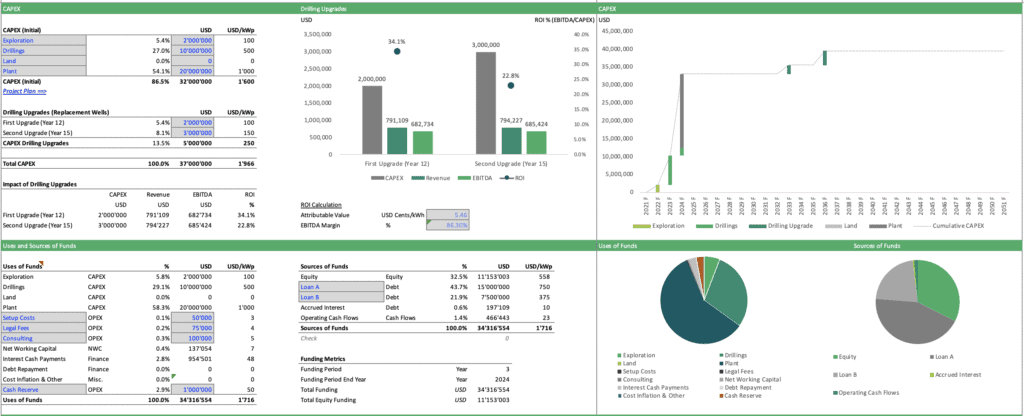Click Revenue legend entry in Drilling Upgrades chart
Viewport: 1024px width, 416px height.
click(429, 178)
